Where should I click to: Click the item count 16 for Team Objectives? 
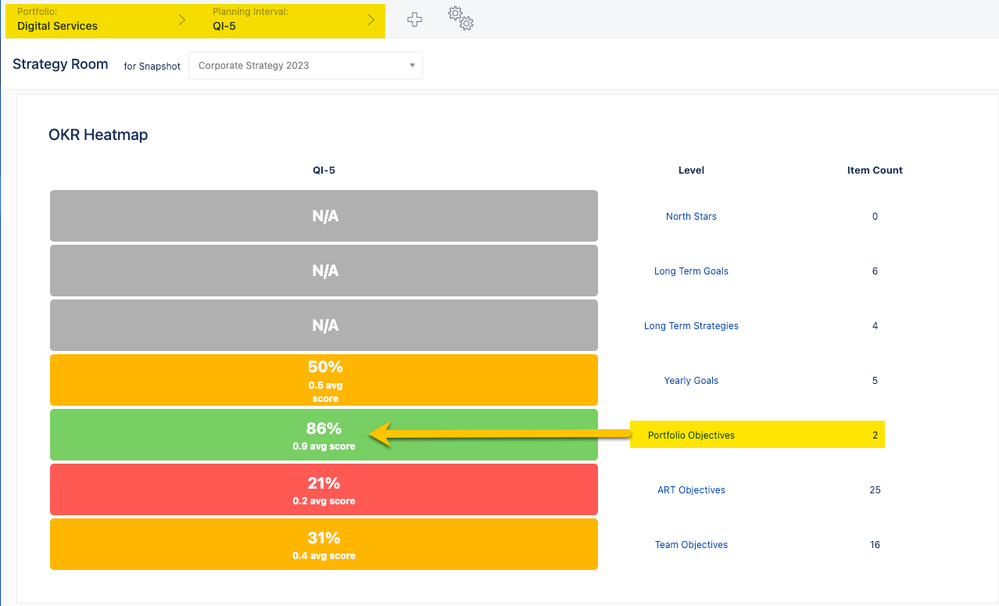click(875, 545)
